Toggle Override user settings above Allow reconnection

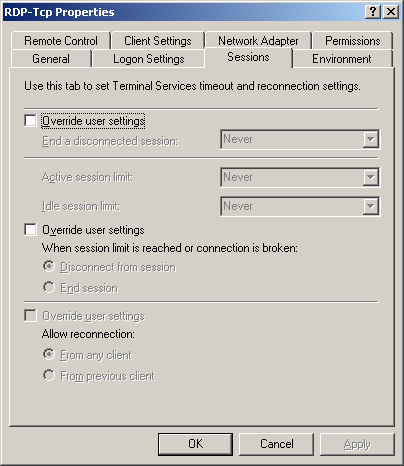click(30, 316)
